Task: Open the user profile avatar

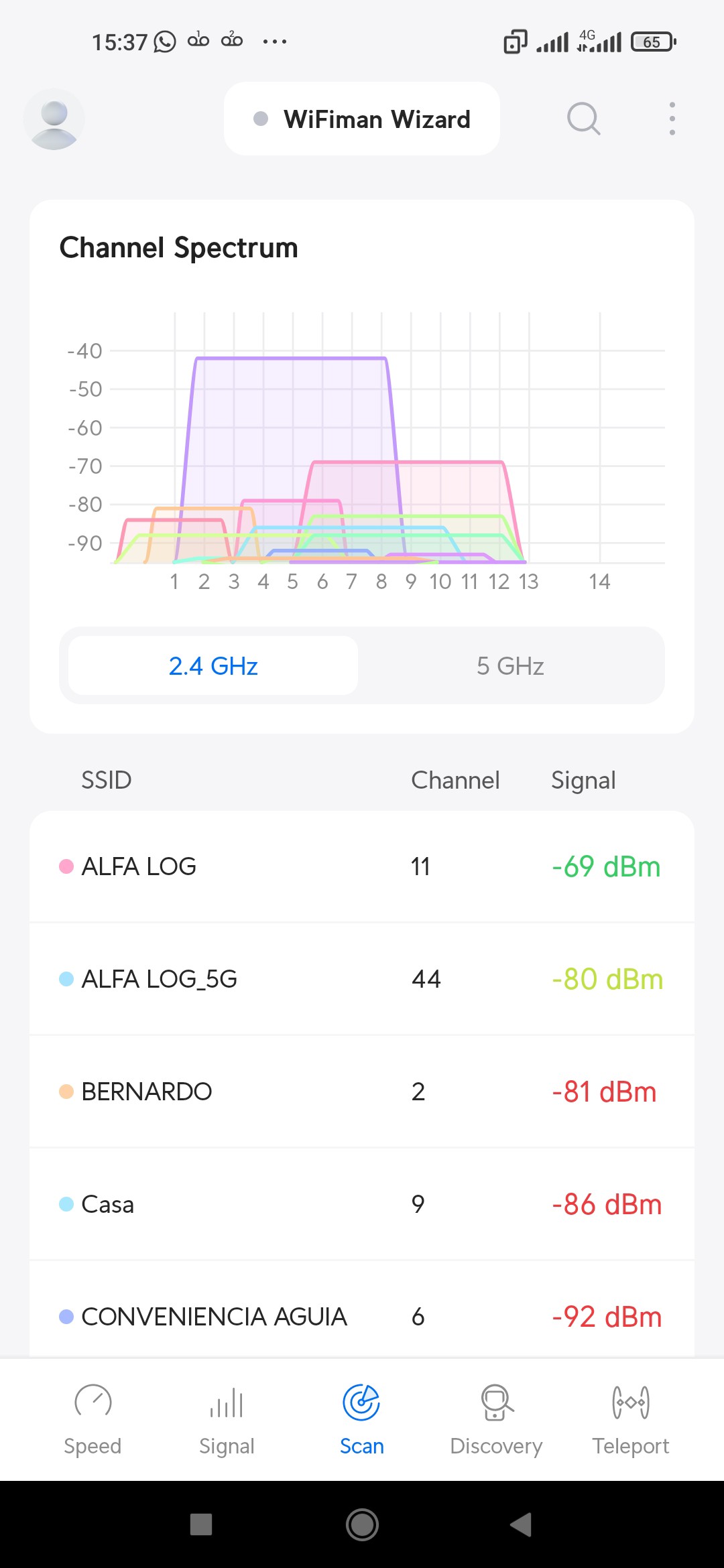Action: point(54,119)
